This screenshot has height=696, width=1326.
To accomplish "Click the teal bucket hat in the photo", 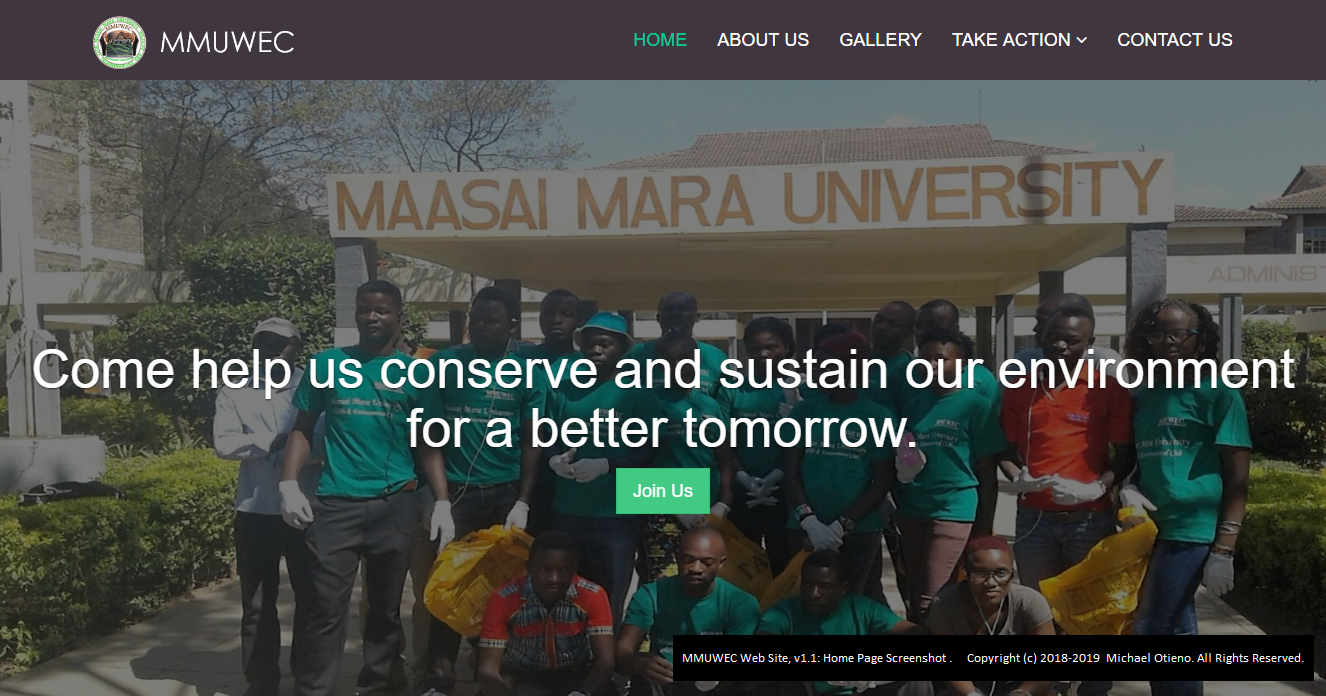I will pos(603,325).
